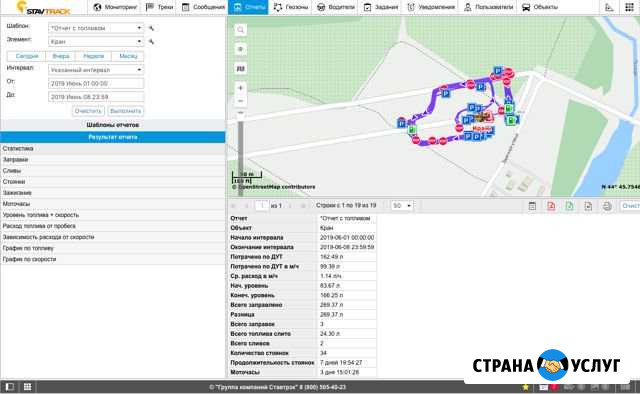The width and height of the screenshot is (640, 394).
Task: Click the map zoom slider handle
Action: tap(240, 113)
